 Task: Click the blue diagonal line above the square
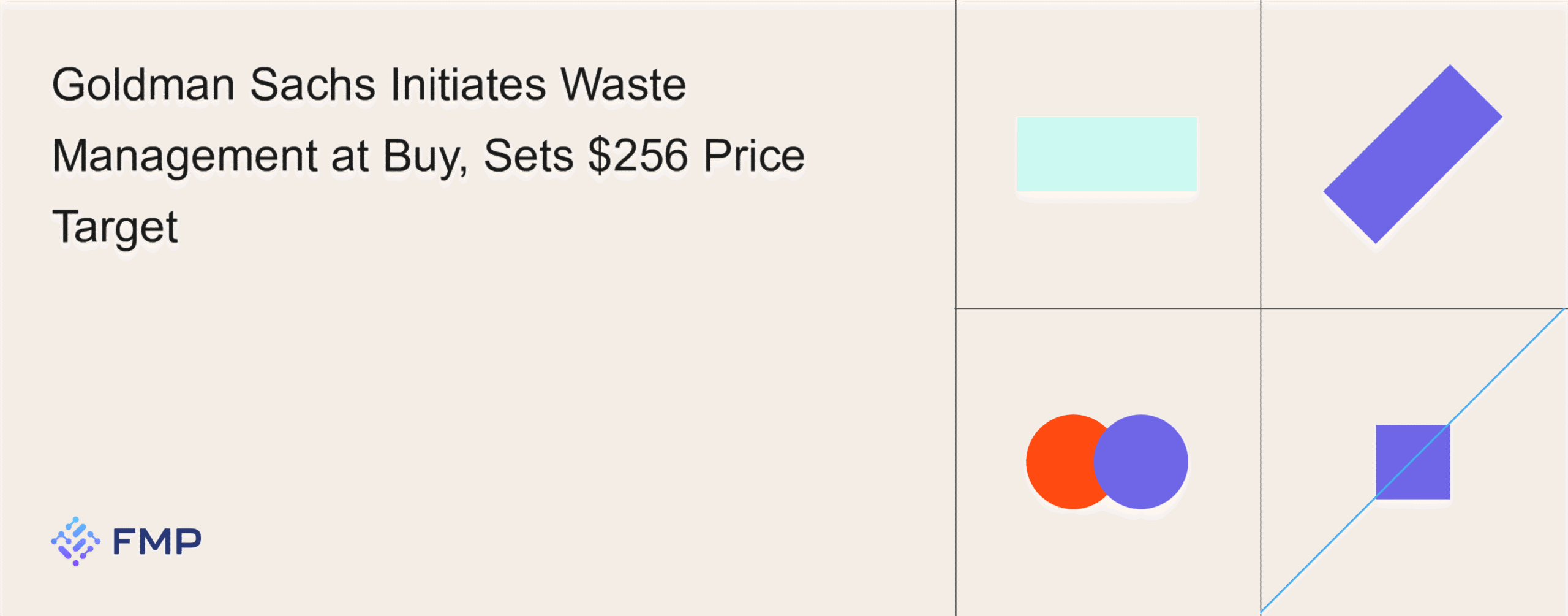(1507, 368)
